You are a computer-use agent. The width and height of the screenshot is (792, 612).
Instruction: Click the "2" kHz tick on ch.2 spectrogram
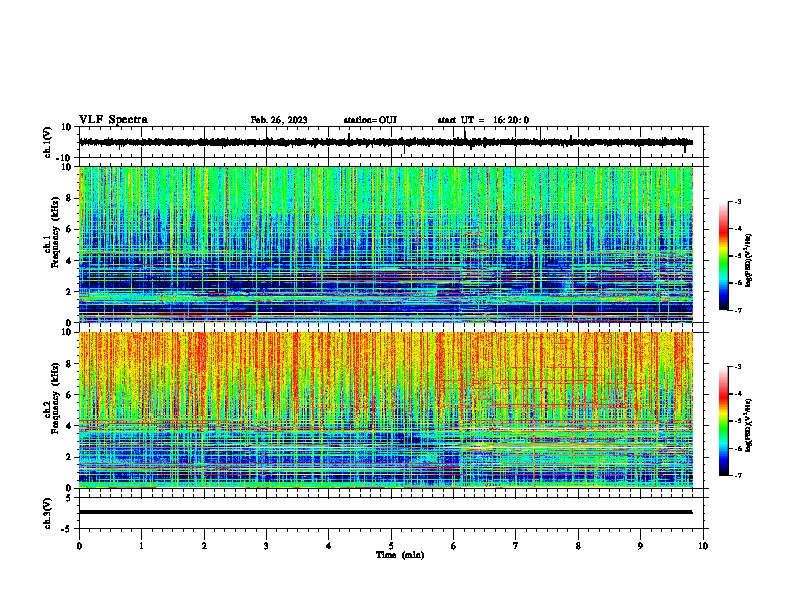coord(69,457)
